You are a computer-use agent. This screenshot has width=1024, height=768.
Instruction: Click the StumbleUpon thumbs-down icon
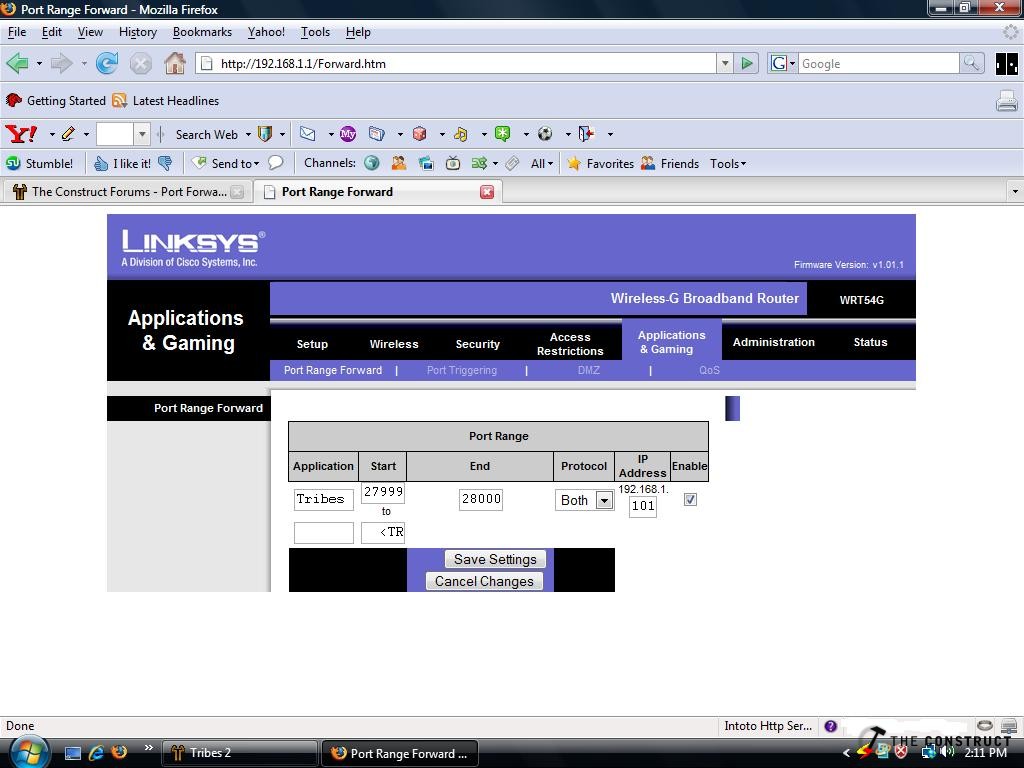pyautogui.click(x=165, y=163)
